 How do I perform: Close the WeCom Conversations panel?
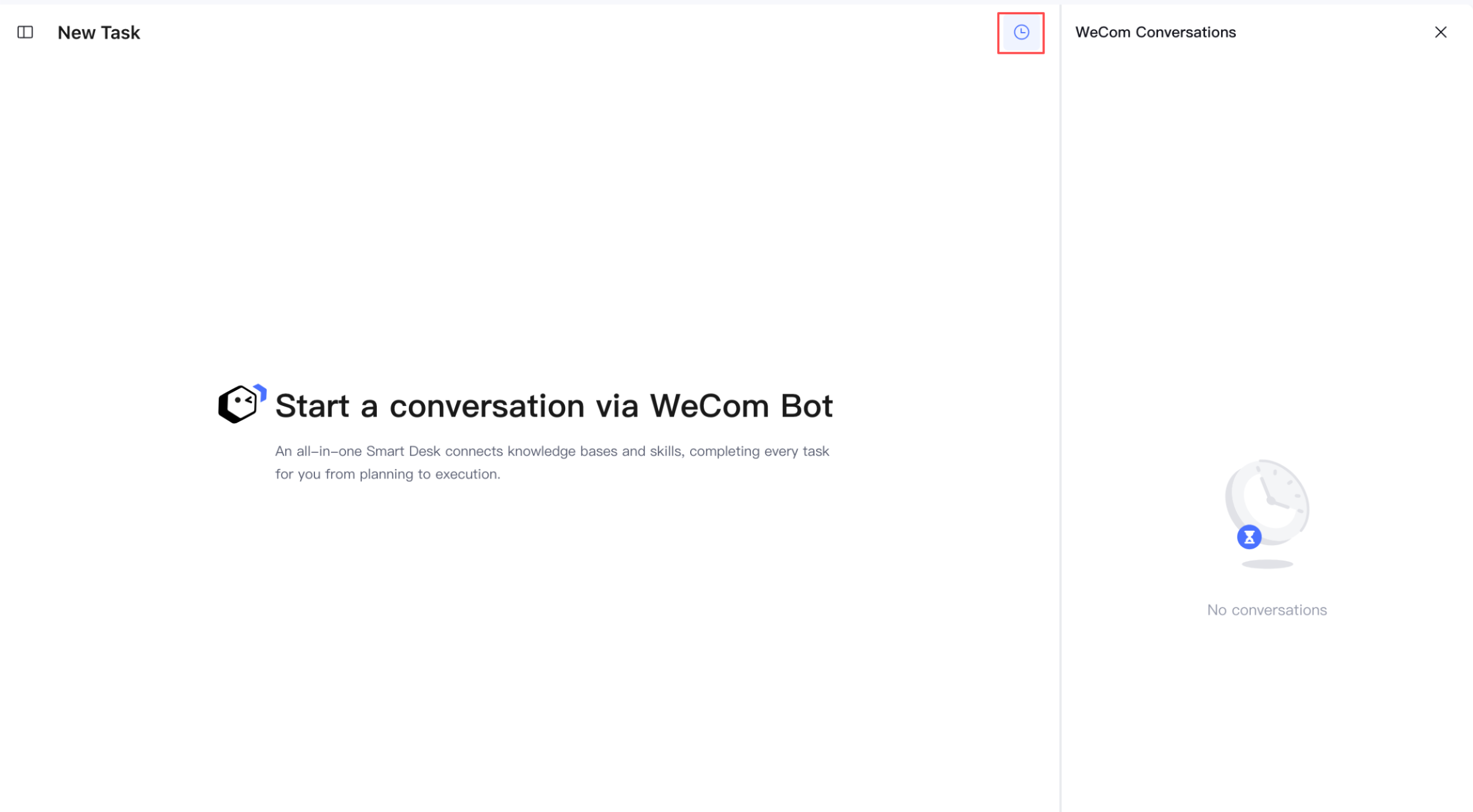(x=1441, y=32)
